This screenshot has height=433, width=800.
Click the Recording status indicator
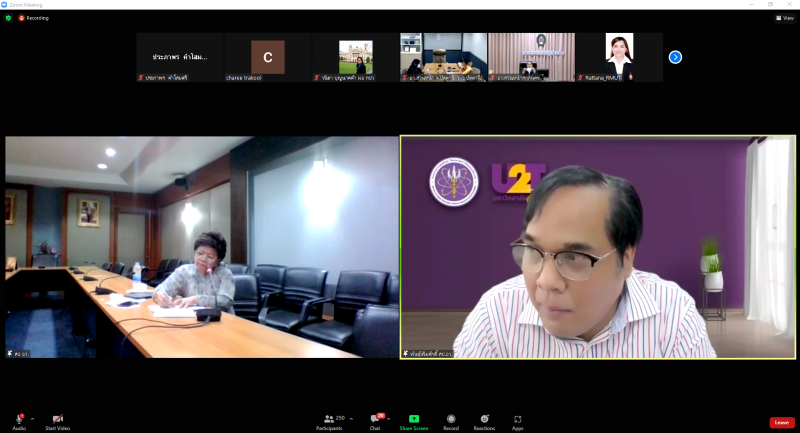click(x=33, y=18)
